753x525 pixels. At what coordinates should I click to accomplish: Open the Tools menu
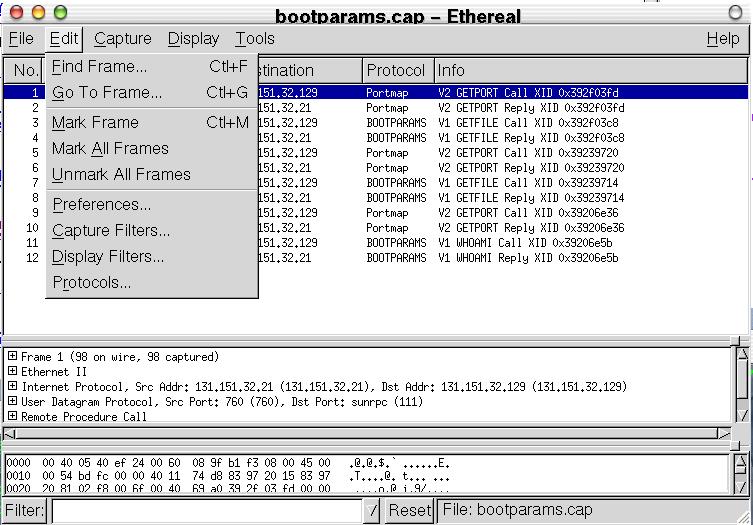coord(255,39)
